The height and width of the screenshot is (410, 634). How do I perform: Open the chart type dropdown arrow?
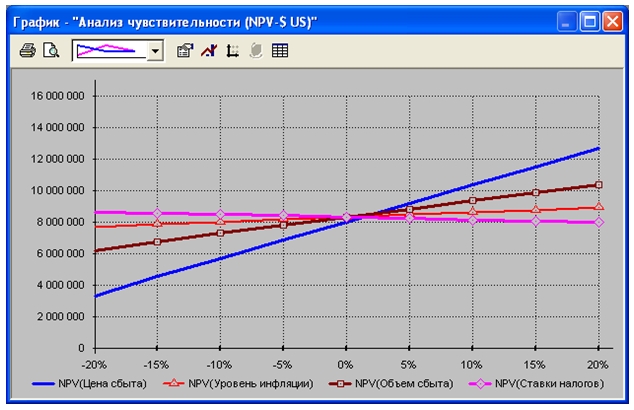click(x=155, y=51)
